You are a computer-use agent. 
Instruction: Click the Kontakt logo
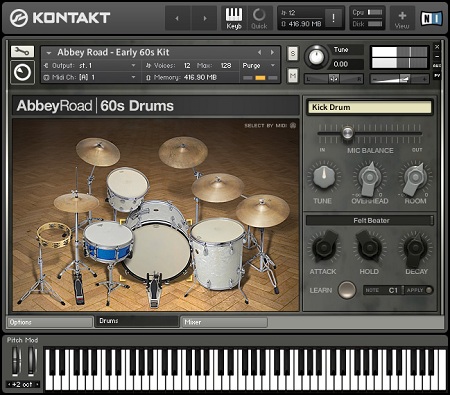(60, 18)
